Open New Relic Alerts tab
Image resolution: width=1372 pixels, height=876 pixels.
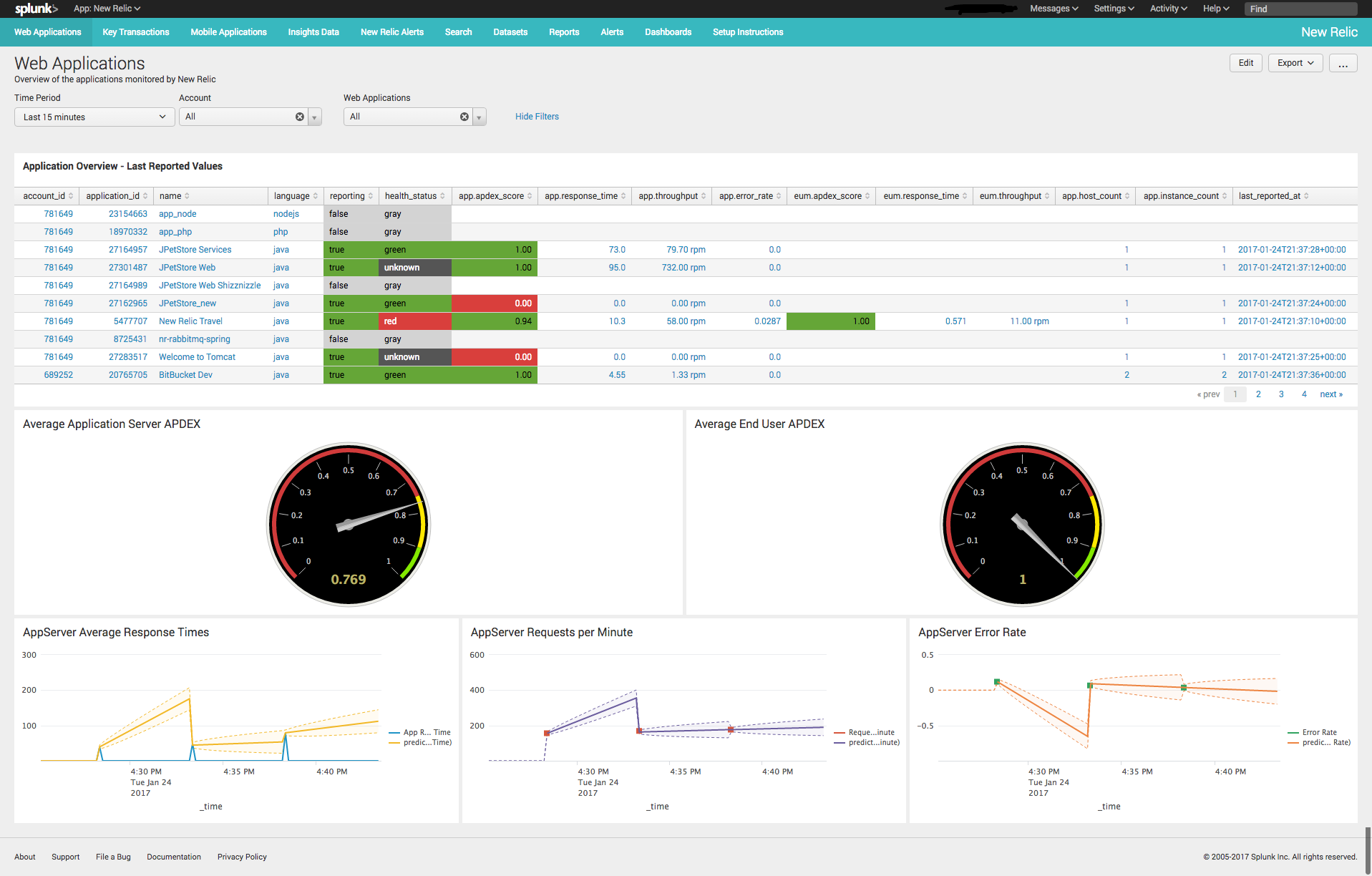(392, 32)
